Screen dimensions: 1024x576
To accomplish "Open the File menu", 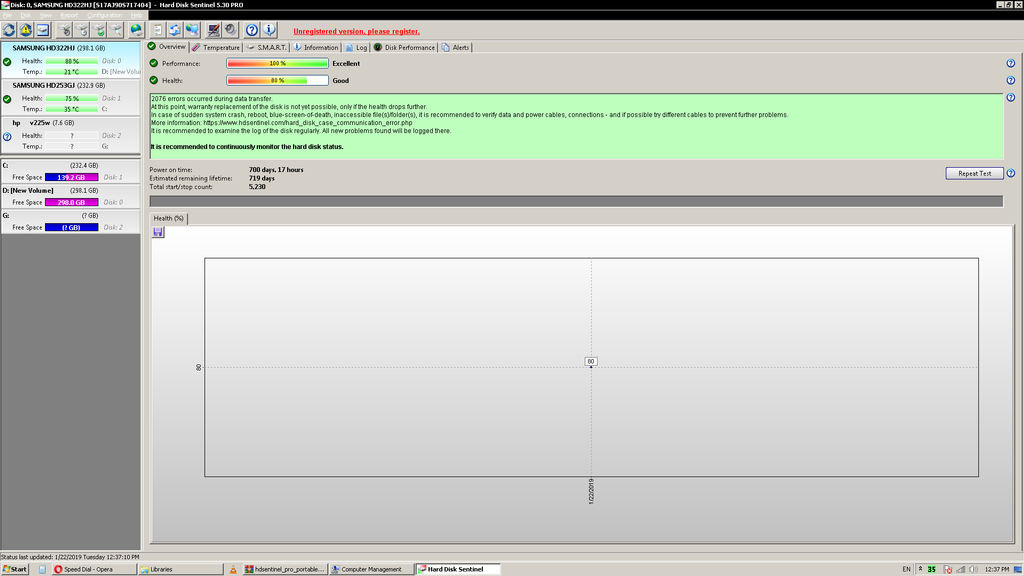I will (x=8, y=15).
